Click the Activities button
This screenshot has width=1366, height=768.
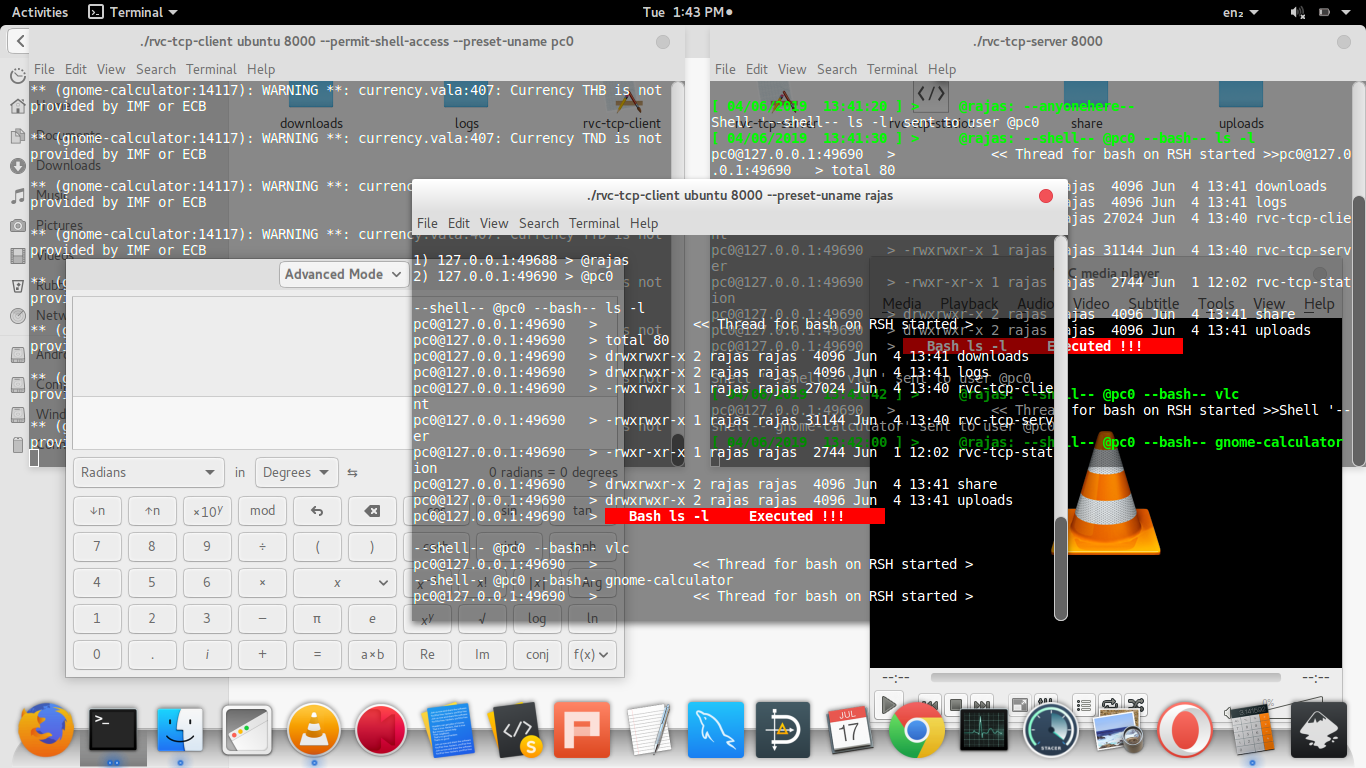[x=40, y=12]
